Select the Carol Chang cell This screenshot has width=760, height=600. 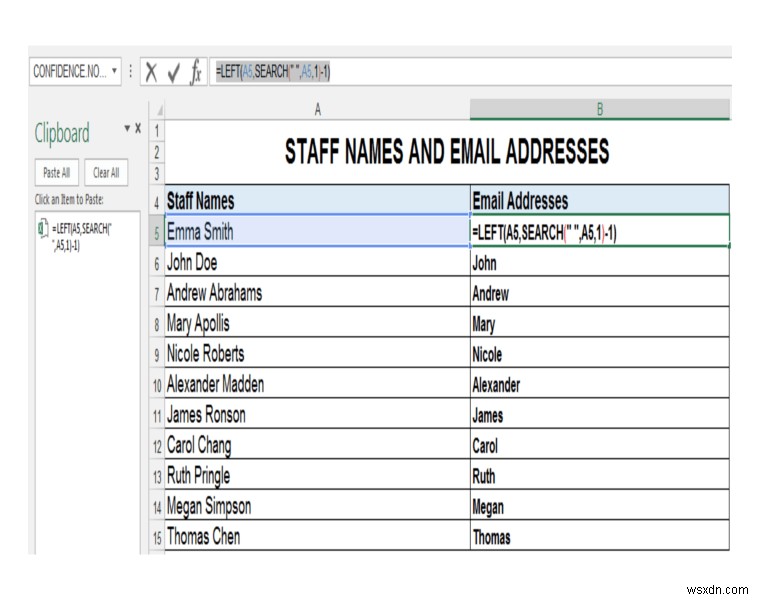click(317, 445)
